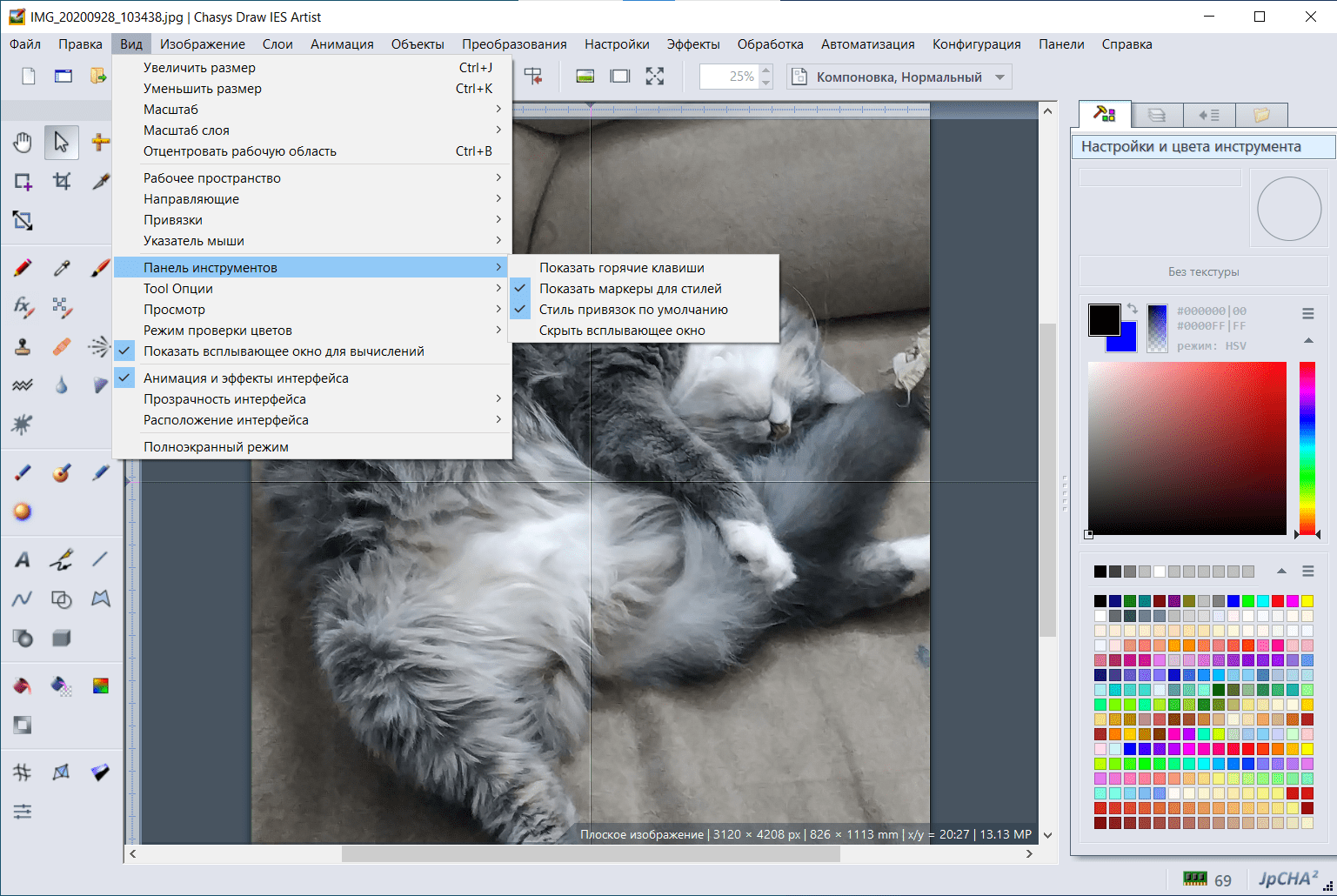Open the Tool Опции submenu

click(x=312, y=289)
